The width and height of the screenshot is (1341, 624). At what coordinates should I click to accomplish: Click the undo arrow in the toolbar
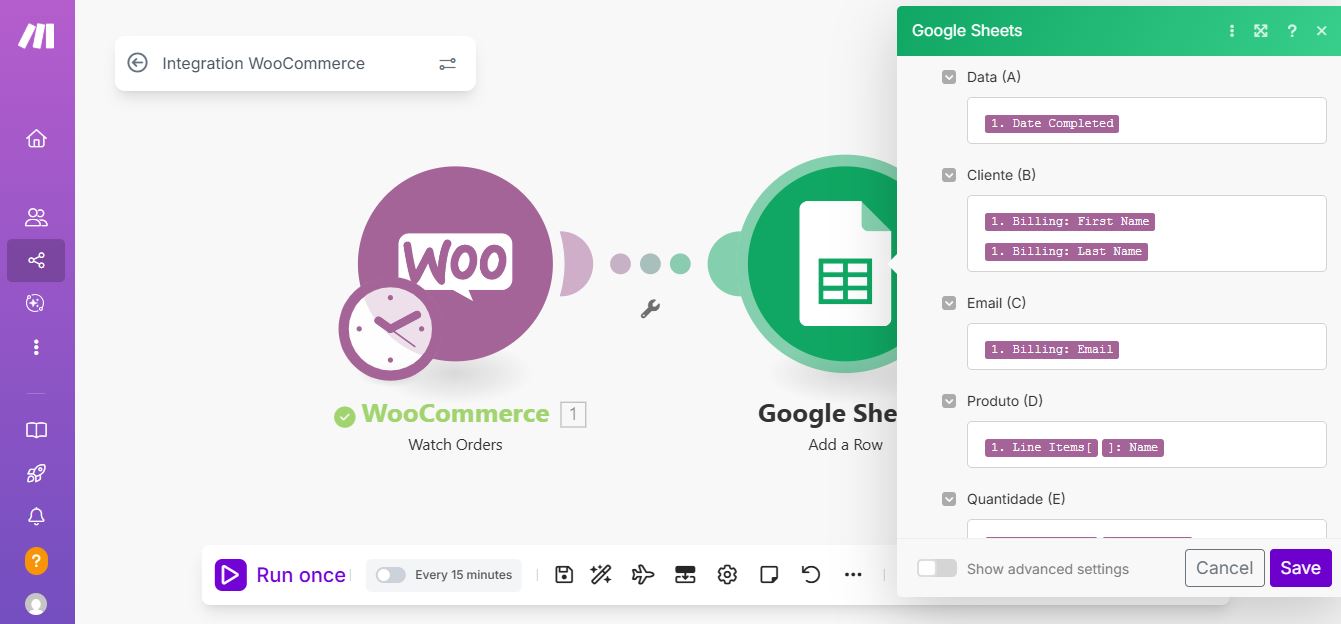pyautogui.click(x=811, y=575)
